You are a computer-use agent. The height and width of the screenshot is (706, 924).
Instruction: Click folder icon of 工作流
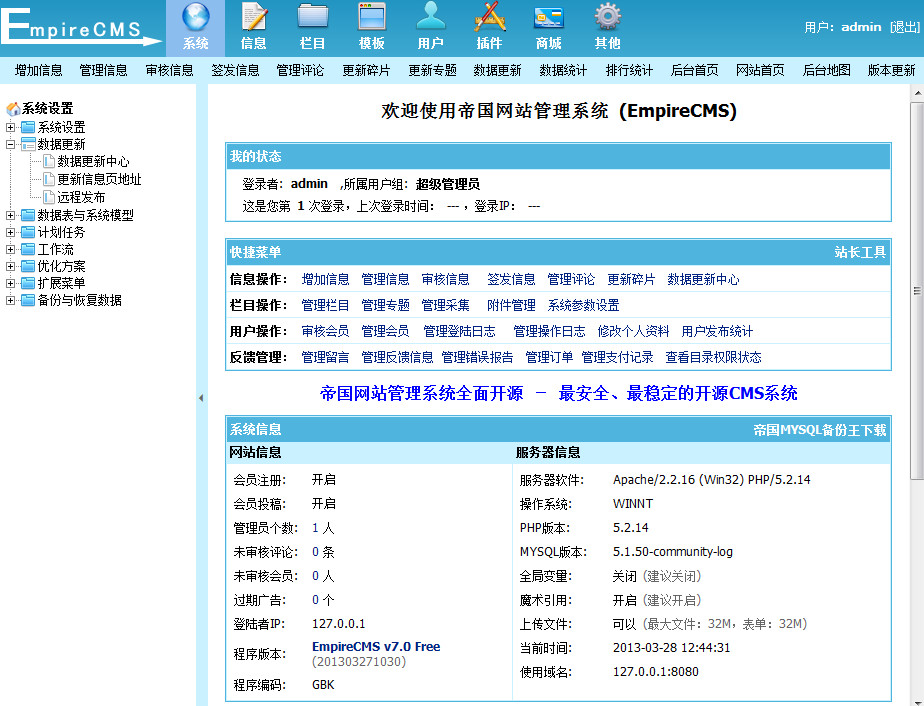point(28,249)
